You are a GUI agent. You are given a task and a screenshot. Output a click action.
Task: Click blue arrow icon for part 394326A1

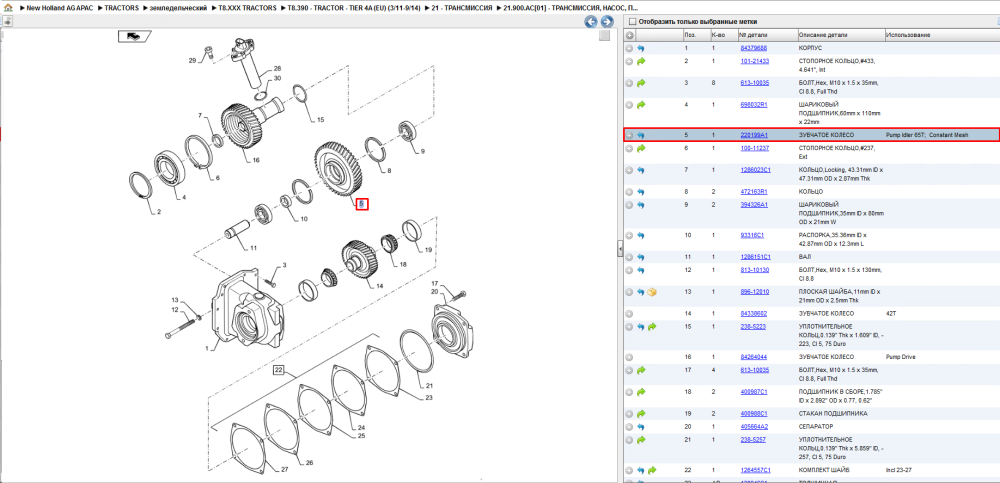[x=641, y=205]
